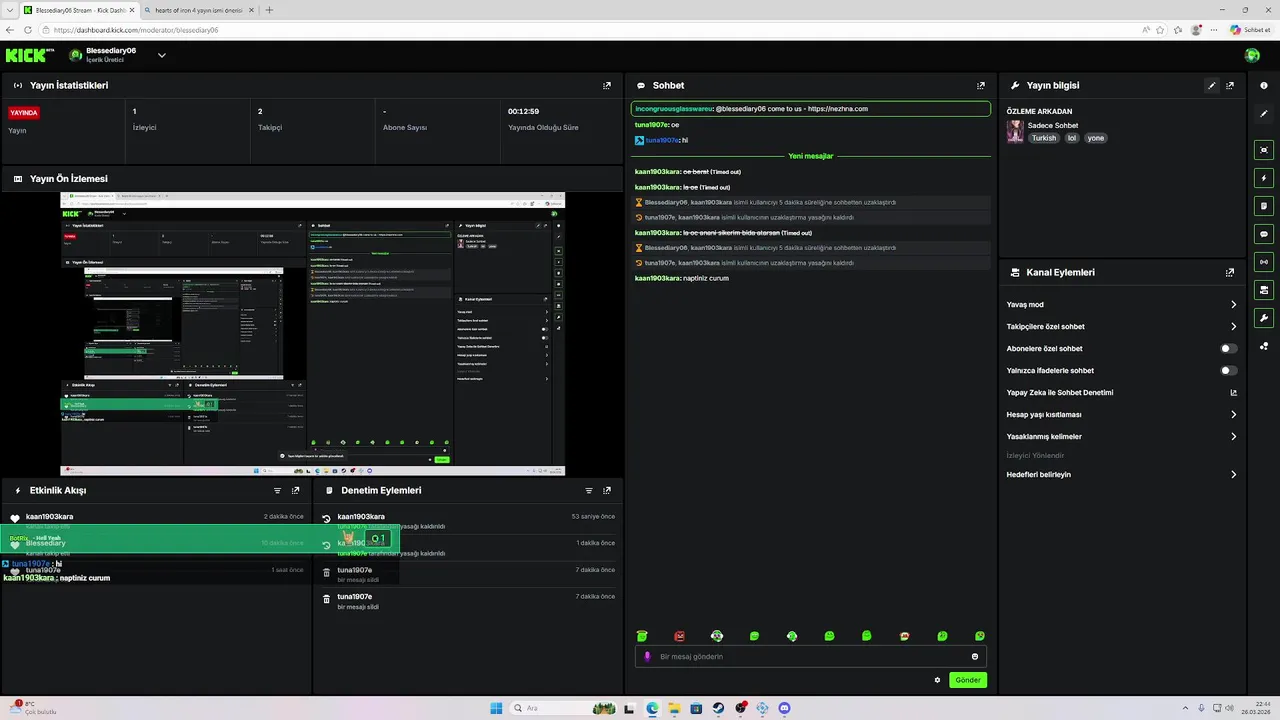Viewport: 1280px width, 720px height.
Task: Toggle the broadcast signal sidebar icon
Action: [1264, 262]
